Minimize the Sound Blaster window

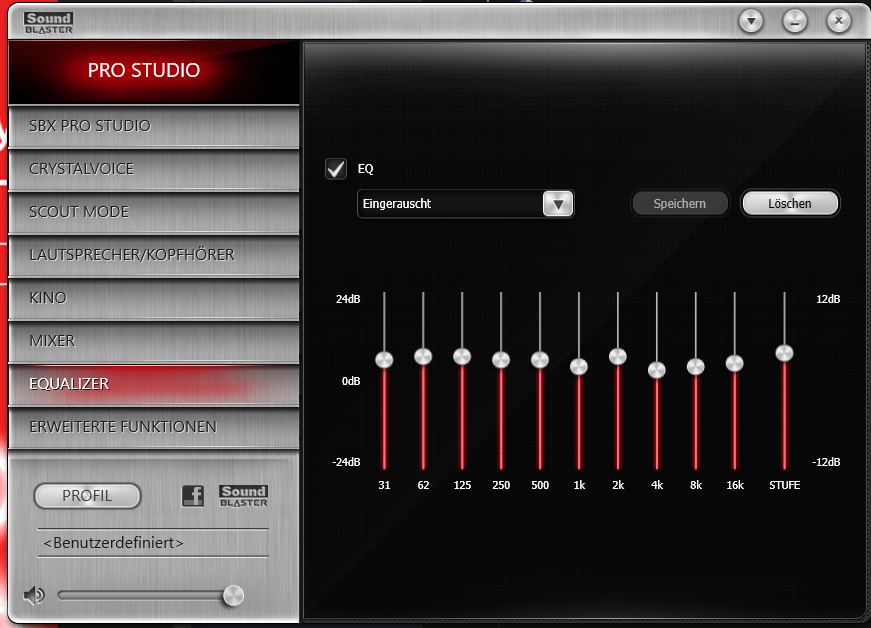795,22
